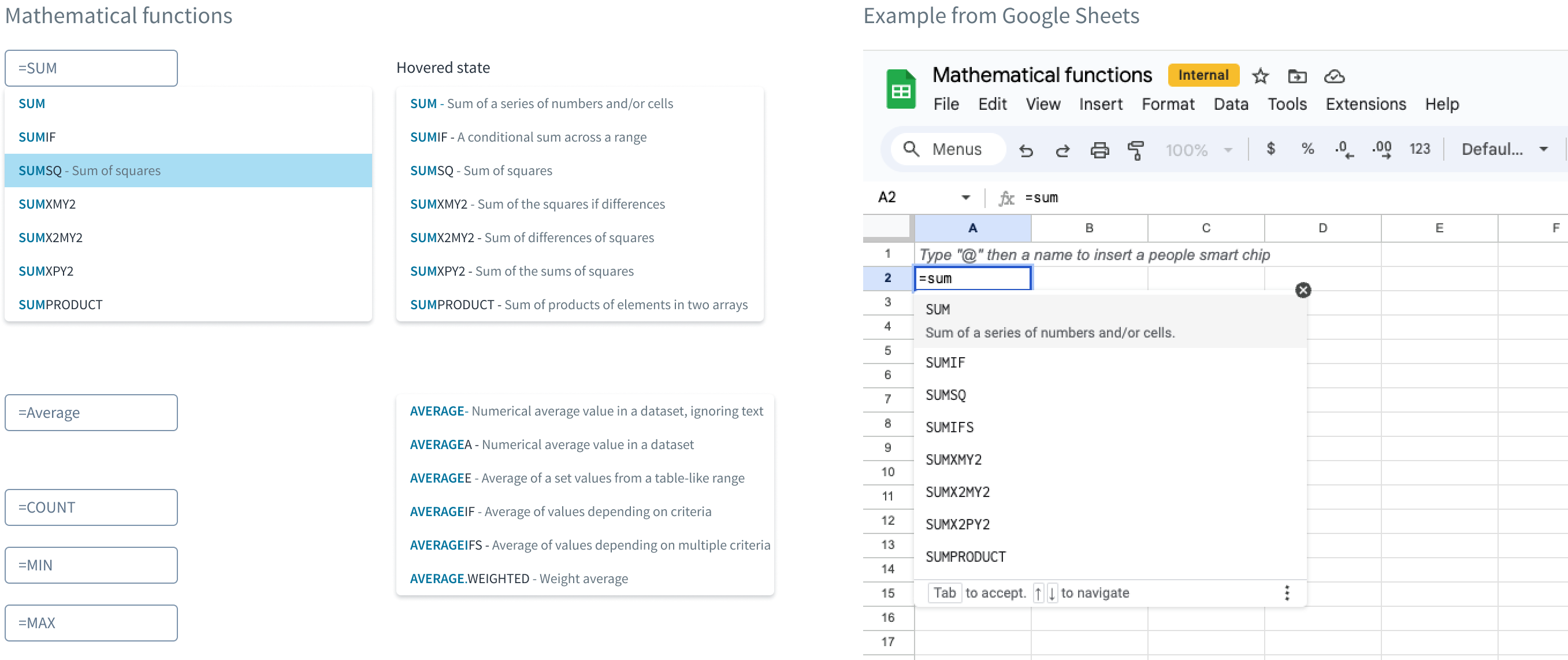
Task: Open the 123 number format menu
Action: tap(1420, 149)
